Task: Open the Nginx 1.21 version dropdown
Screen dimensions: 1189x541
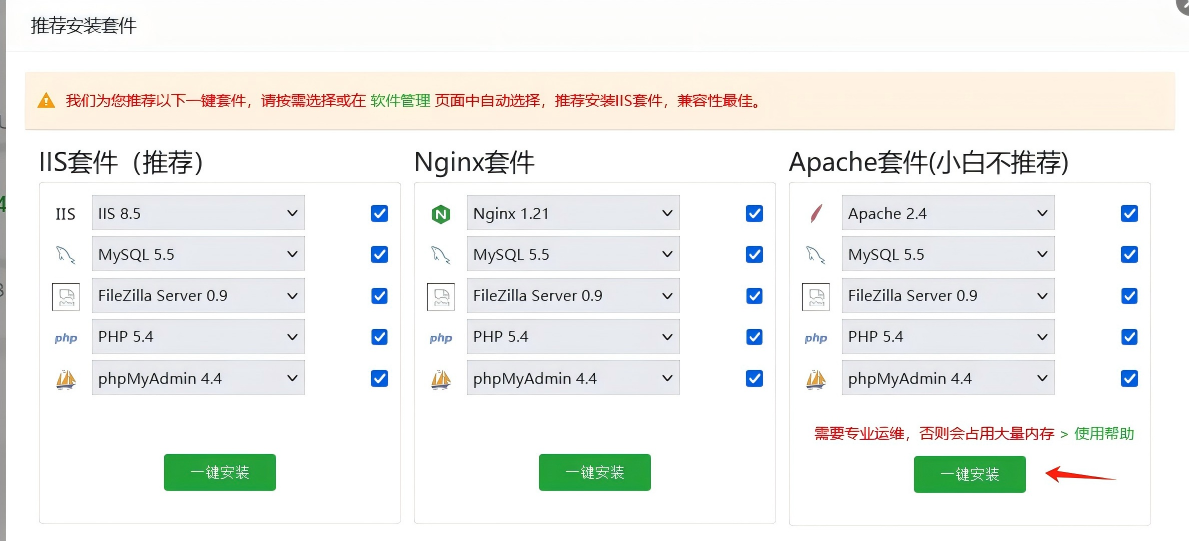Action: tap(573, 213)
